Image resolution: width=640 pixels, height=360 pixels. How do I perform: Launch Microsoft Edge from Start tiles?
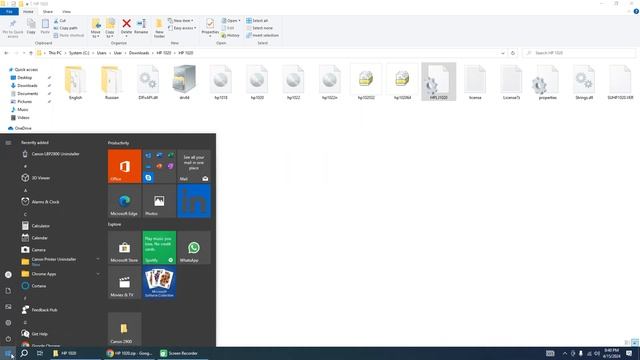(124, 201)
